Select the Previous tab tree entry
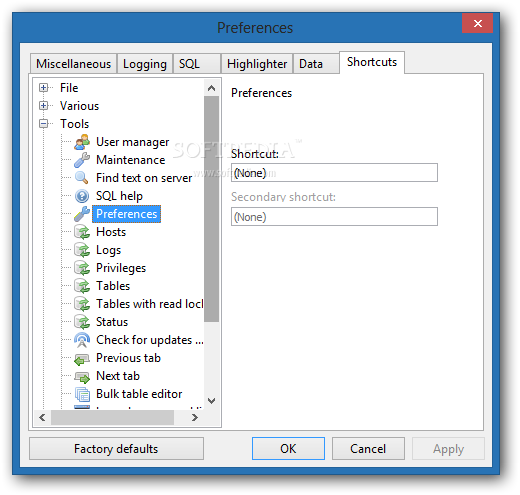This screenshot has height=495, width=520. [x=128, y=358]
